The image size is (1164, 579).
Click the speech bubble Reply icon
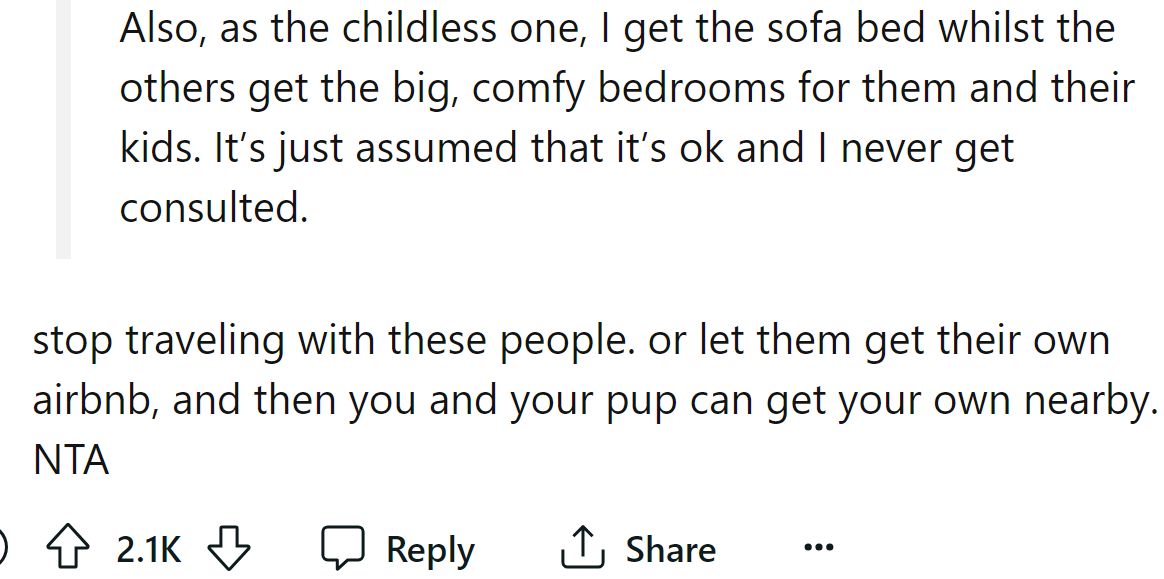[344, 547]
